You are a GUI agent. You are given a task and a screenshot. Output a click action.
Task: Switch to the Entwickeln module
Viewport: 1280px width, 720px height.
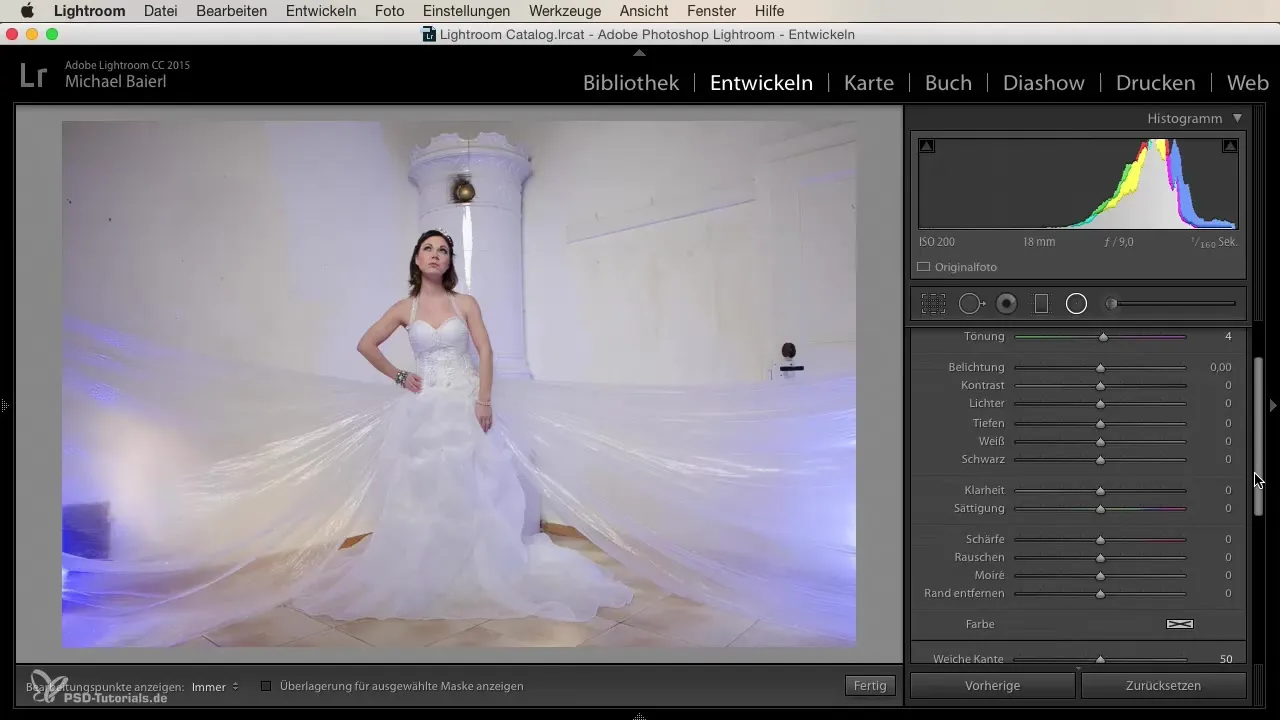point(761,83)
